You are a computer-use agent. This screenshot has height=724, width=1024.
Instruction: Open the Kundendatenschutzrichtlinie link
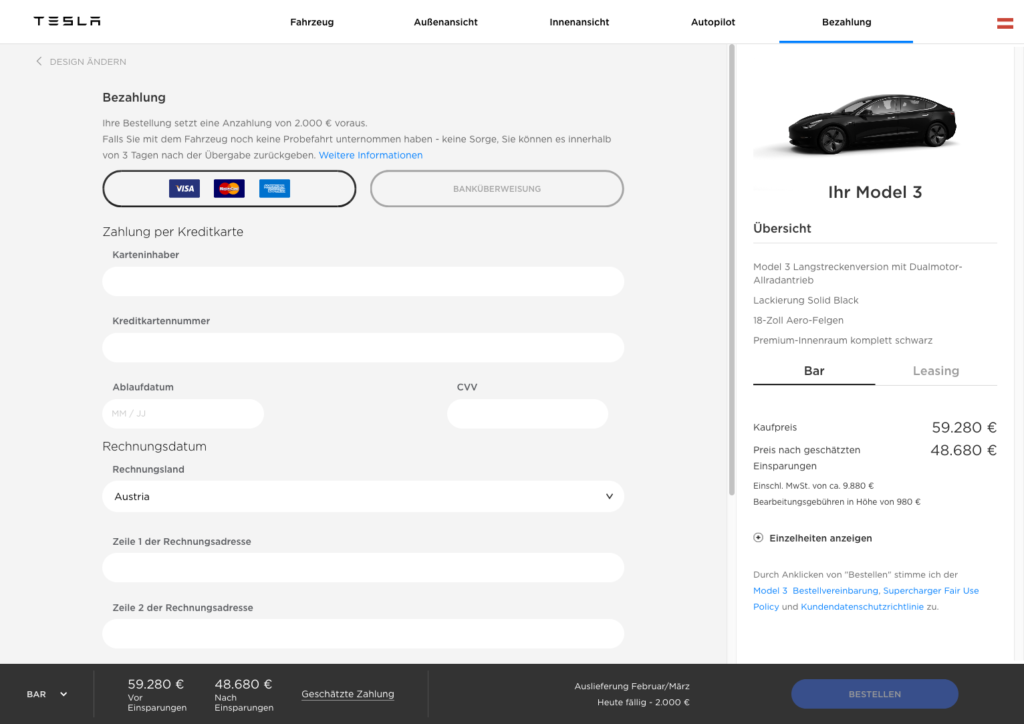862,606
